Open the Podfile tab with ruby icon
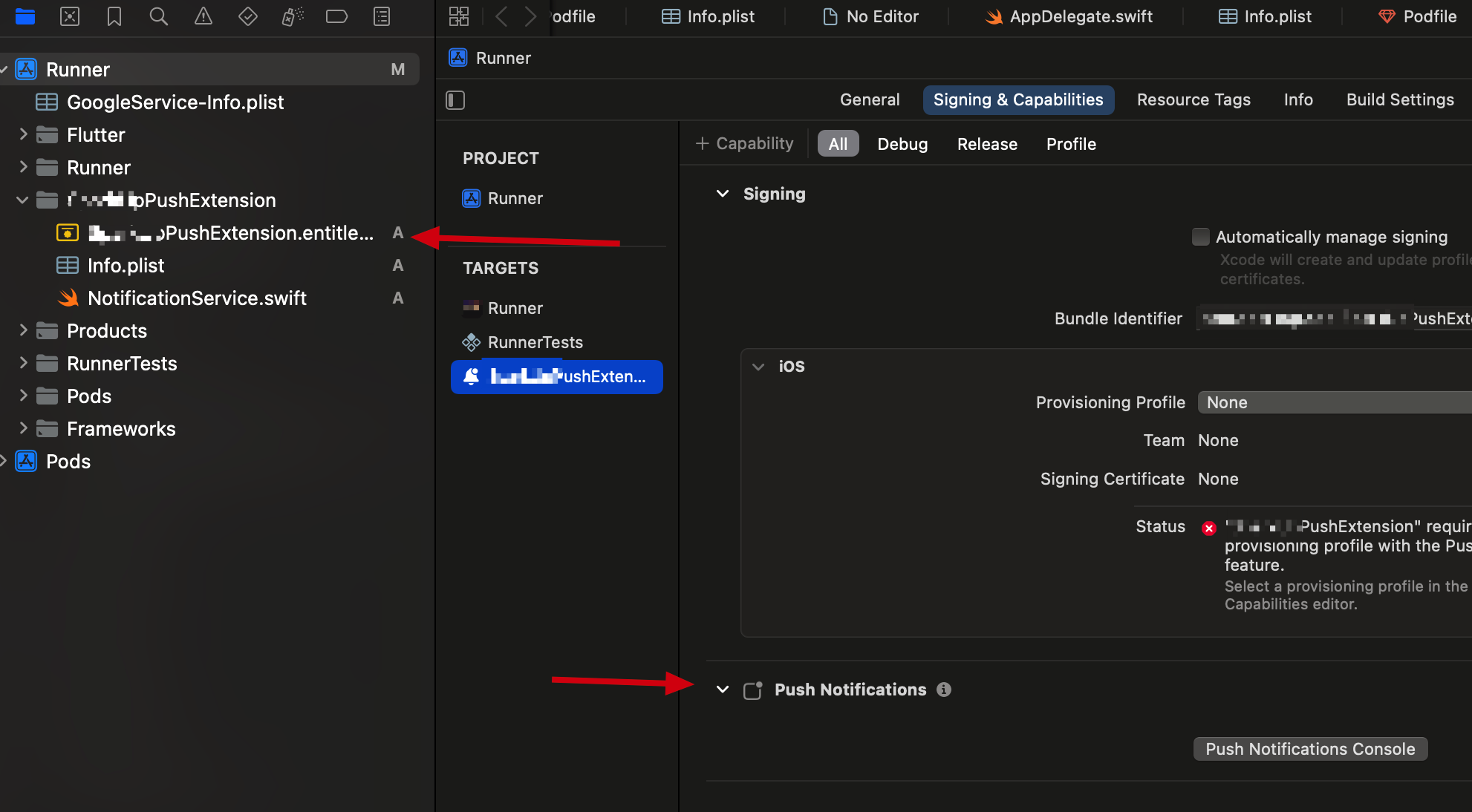The width and height of the screenshot is (1472, 812). (x=1417, y=16)
